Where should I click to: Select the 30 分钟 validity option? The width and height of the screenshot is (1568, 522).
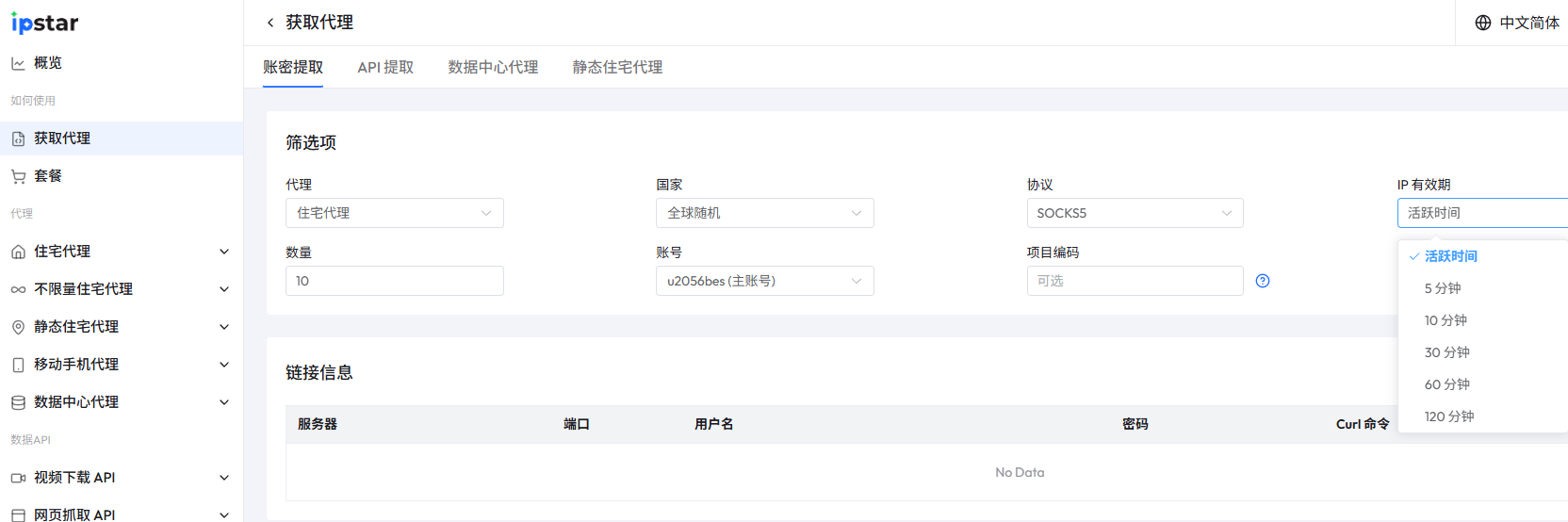pyautogui.click(x=1447, y=352)
